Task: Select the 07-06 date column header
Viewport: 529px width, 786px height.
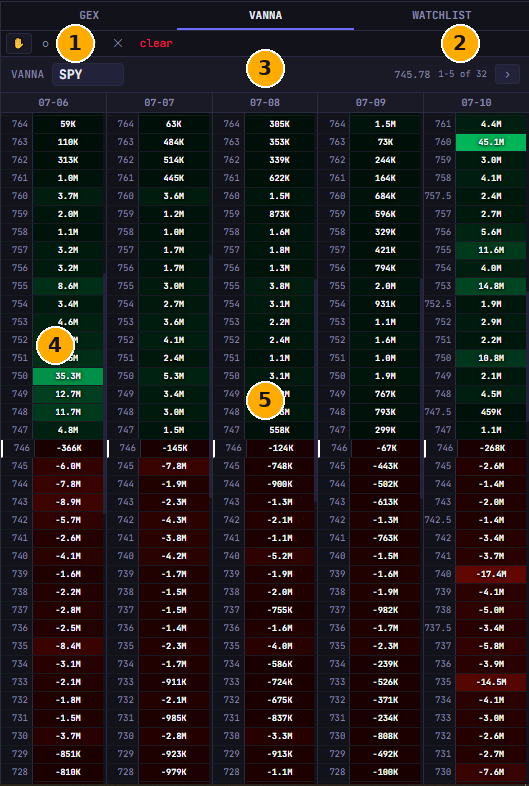Action: 53,103
